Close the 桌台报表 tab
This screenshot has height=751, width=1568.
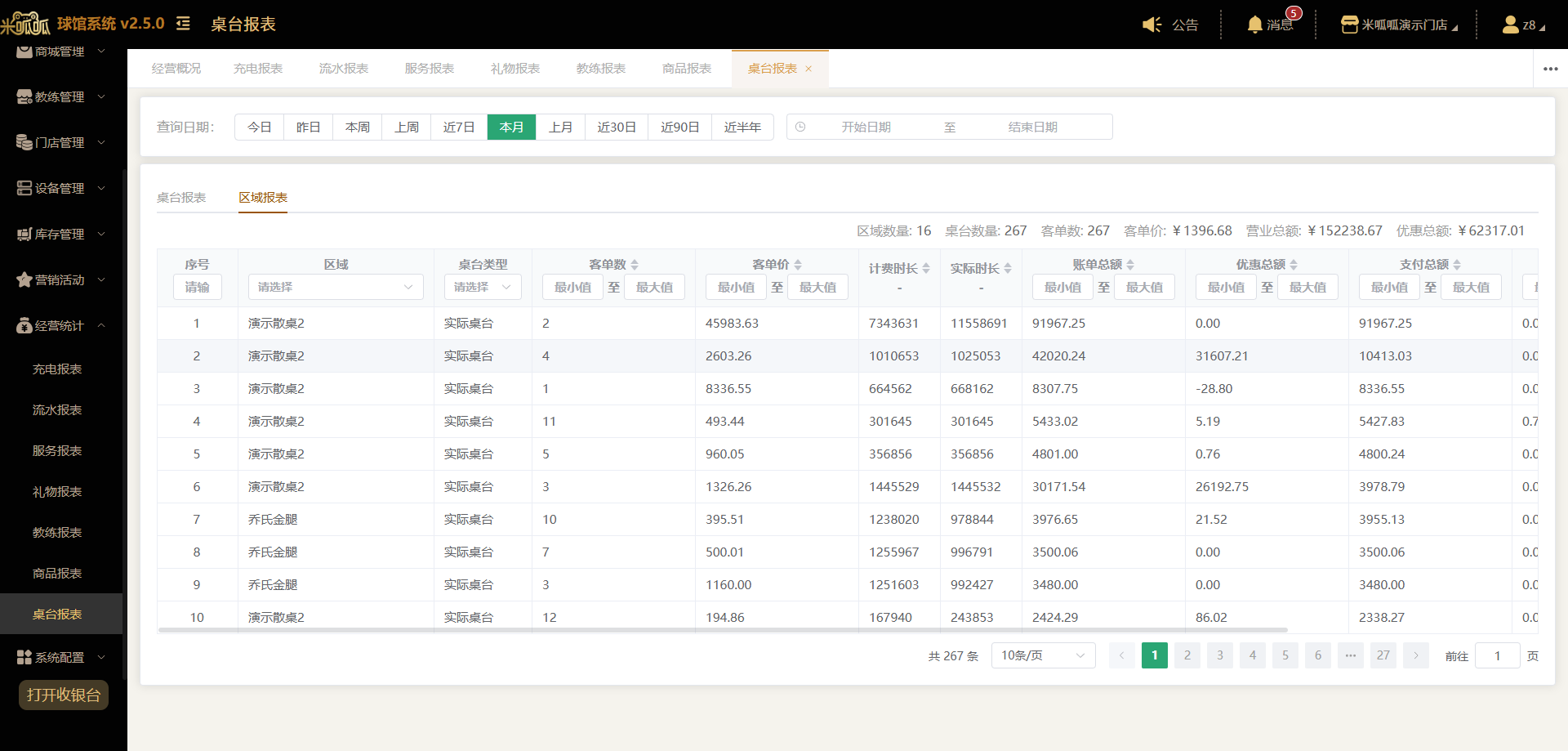click(x=808, y=69)
